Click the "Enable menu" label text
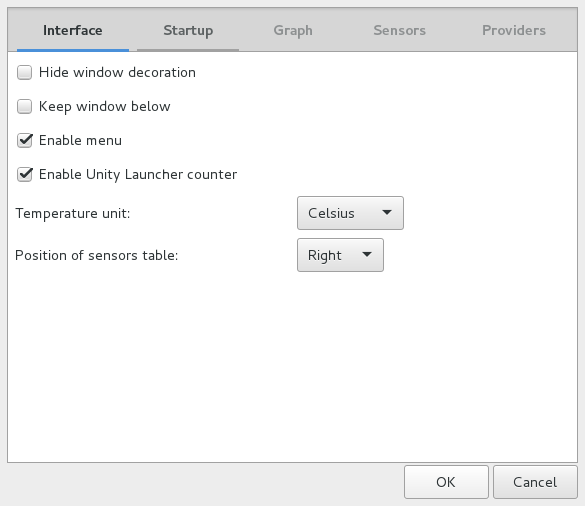585x506 pixels. (80, 141)
